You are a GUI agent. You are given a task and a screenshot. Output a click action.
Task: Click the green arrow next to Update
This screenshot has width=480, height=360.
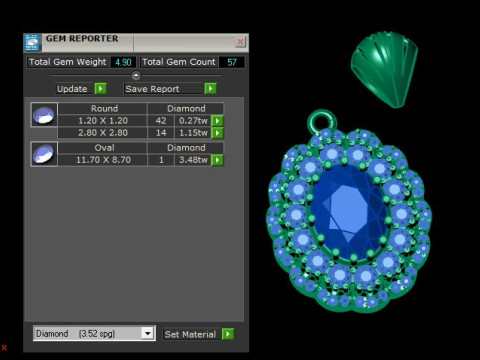tap(100, 89)
